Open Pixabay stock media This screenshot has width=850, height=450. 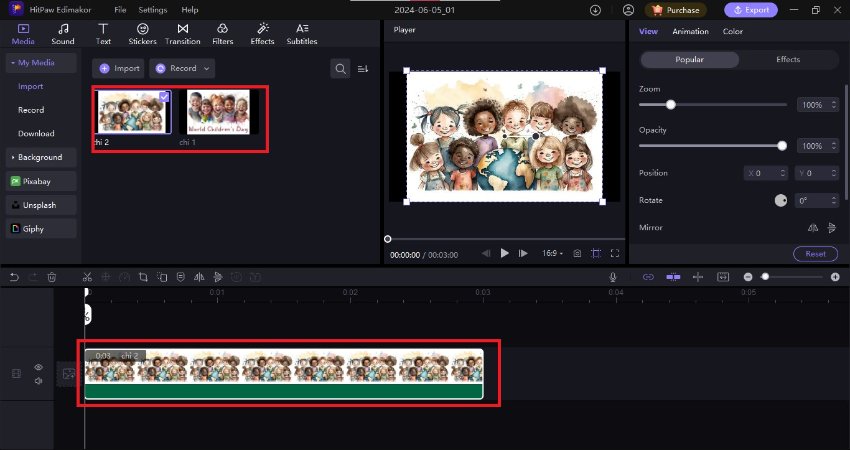(x=41, y=181)
